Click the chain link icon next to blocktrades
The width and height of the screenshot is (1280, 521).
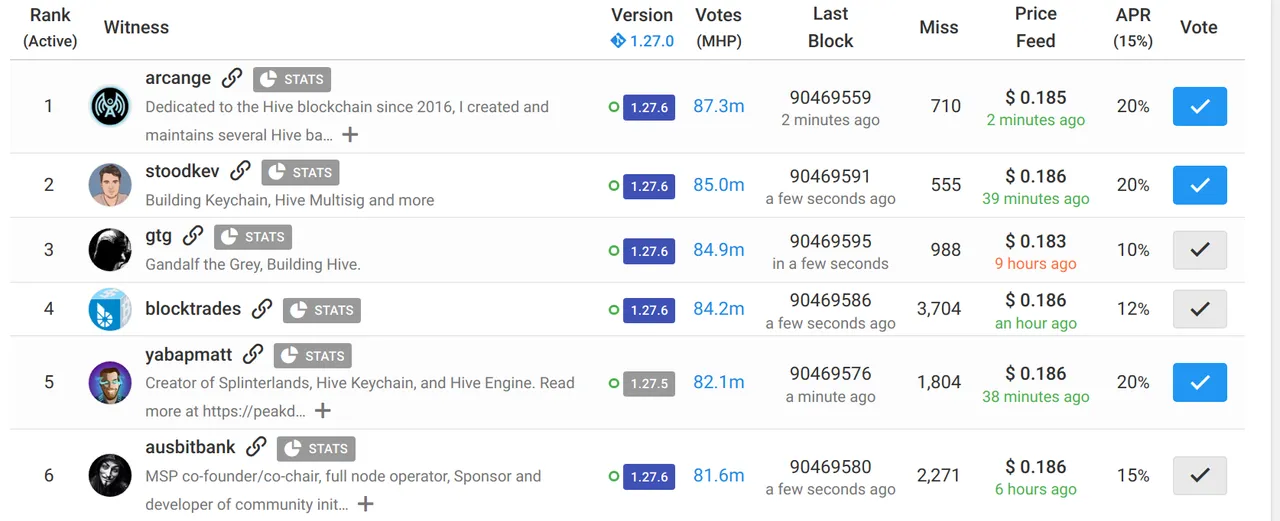tap(262, 309)
